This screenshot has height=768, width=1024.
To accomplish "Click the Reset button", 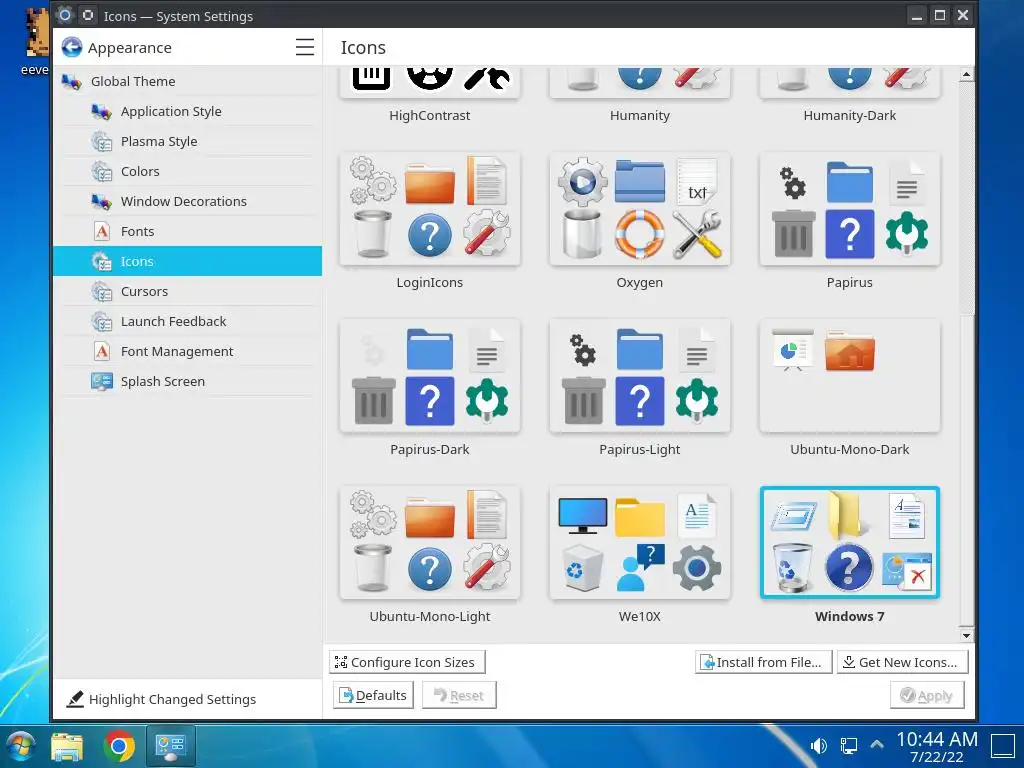I will [459, 696].
